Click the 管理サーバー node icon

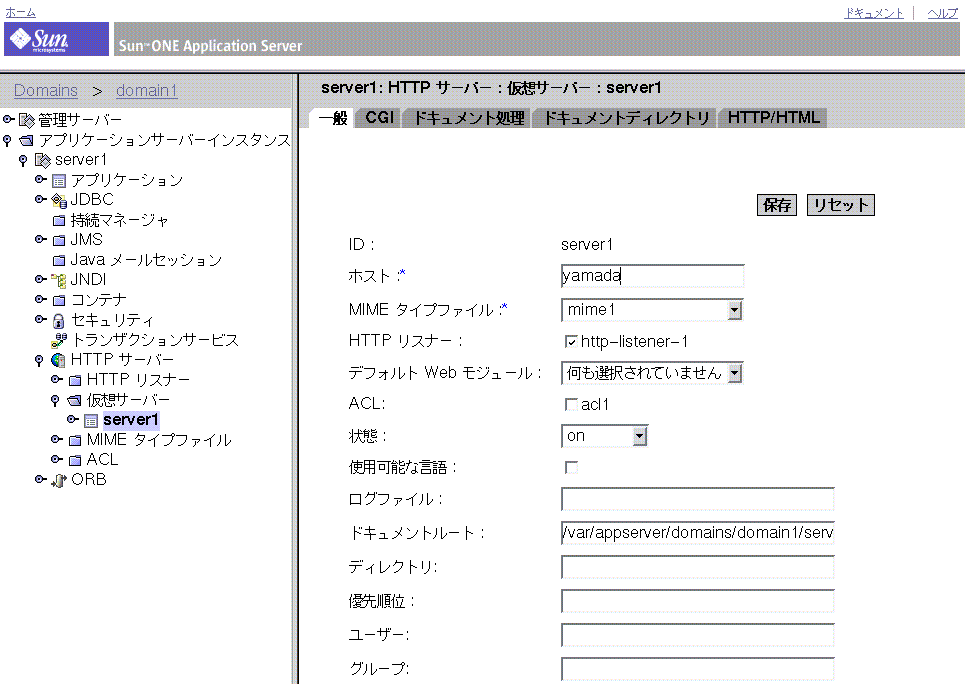26,120
